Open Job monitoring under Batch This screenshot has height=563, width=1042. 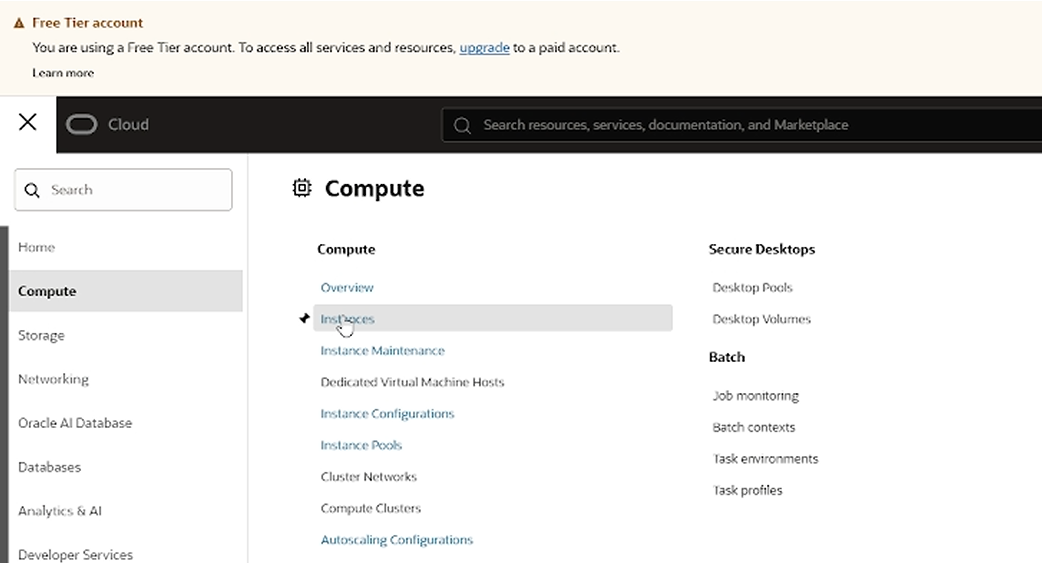755,396
